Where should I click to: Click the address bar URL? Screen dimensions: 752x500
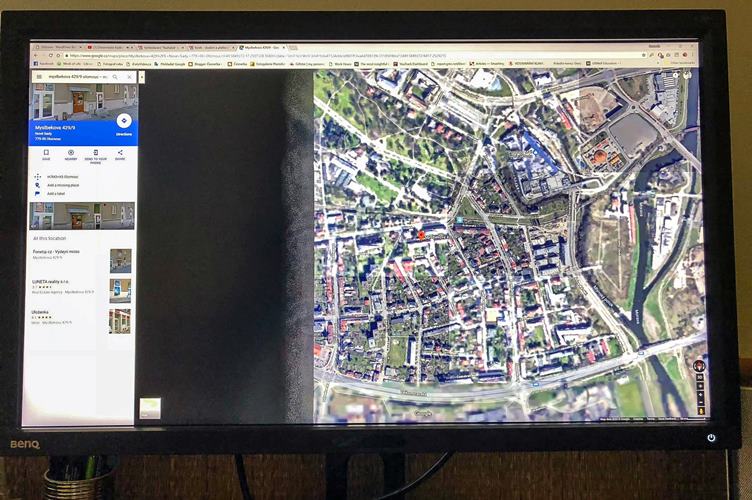(x=355, y=56)
